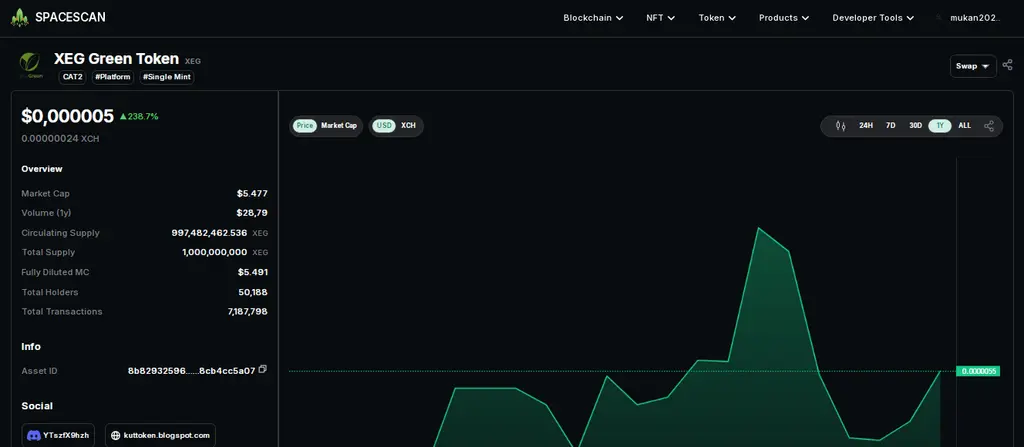Select the 24H time range
Screen dimensions: 1024x447
[x=866, y=125]
